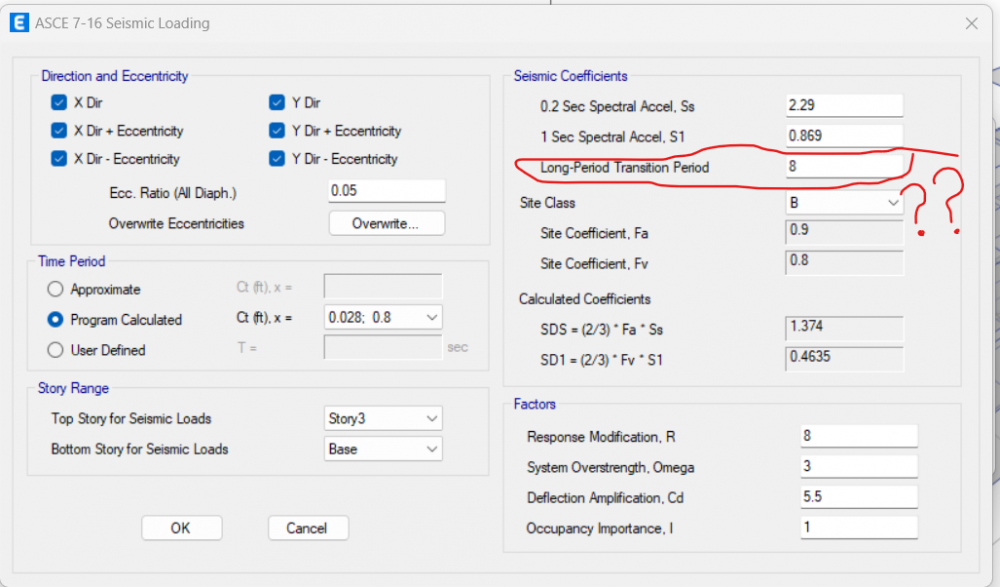Click the Occupancy Importance I field
The image size is (1000, 587).
pyautogui.click(x=859, y=528)
